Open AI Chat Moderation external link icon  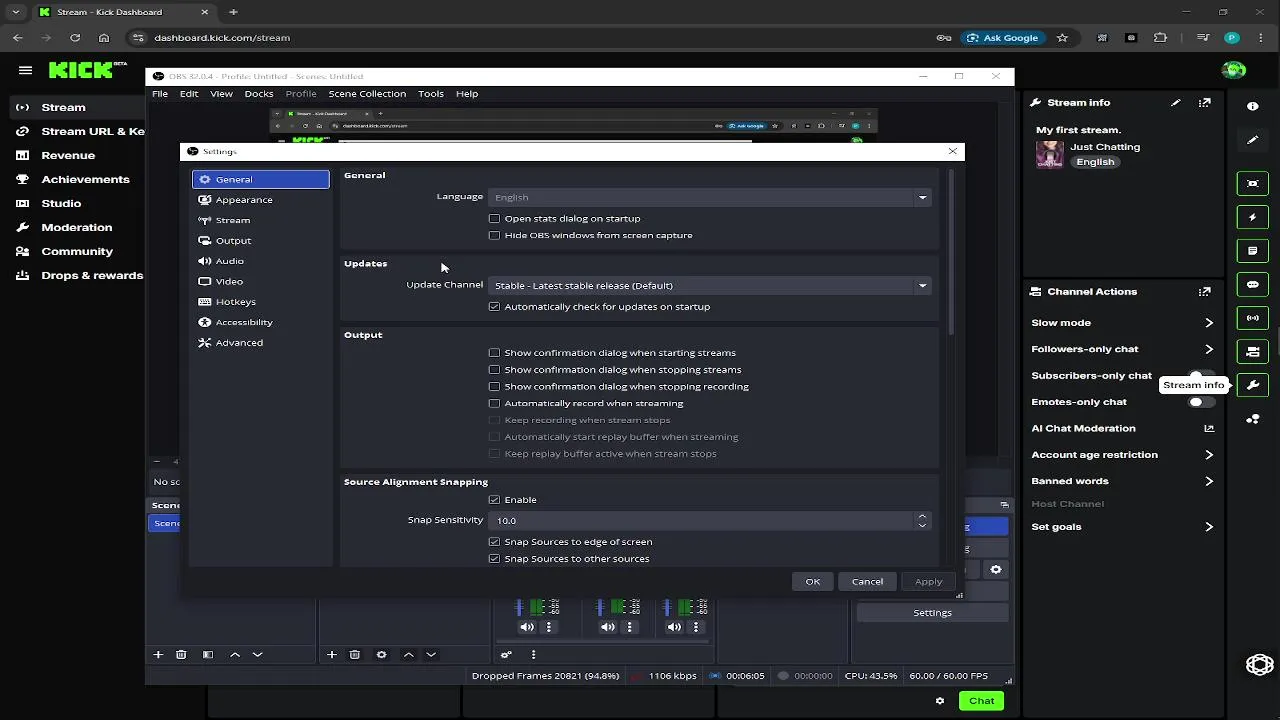click(1209, 428)
